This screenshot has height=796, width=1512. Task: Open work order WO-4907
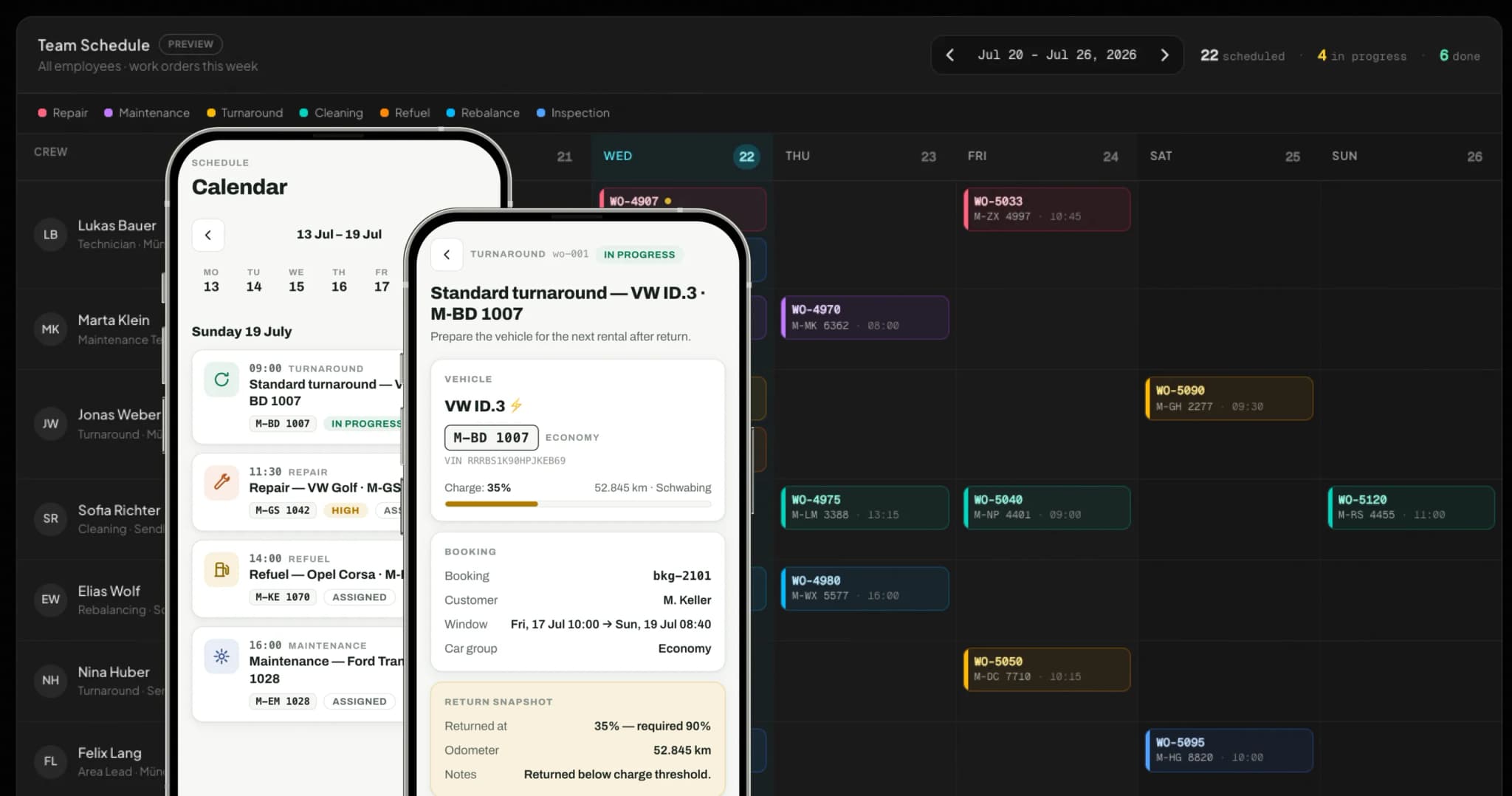coord(682,200)
